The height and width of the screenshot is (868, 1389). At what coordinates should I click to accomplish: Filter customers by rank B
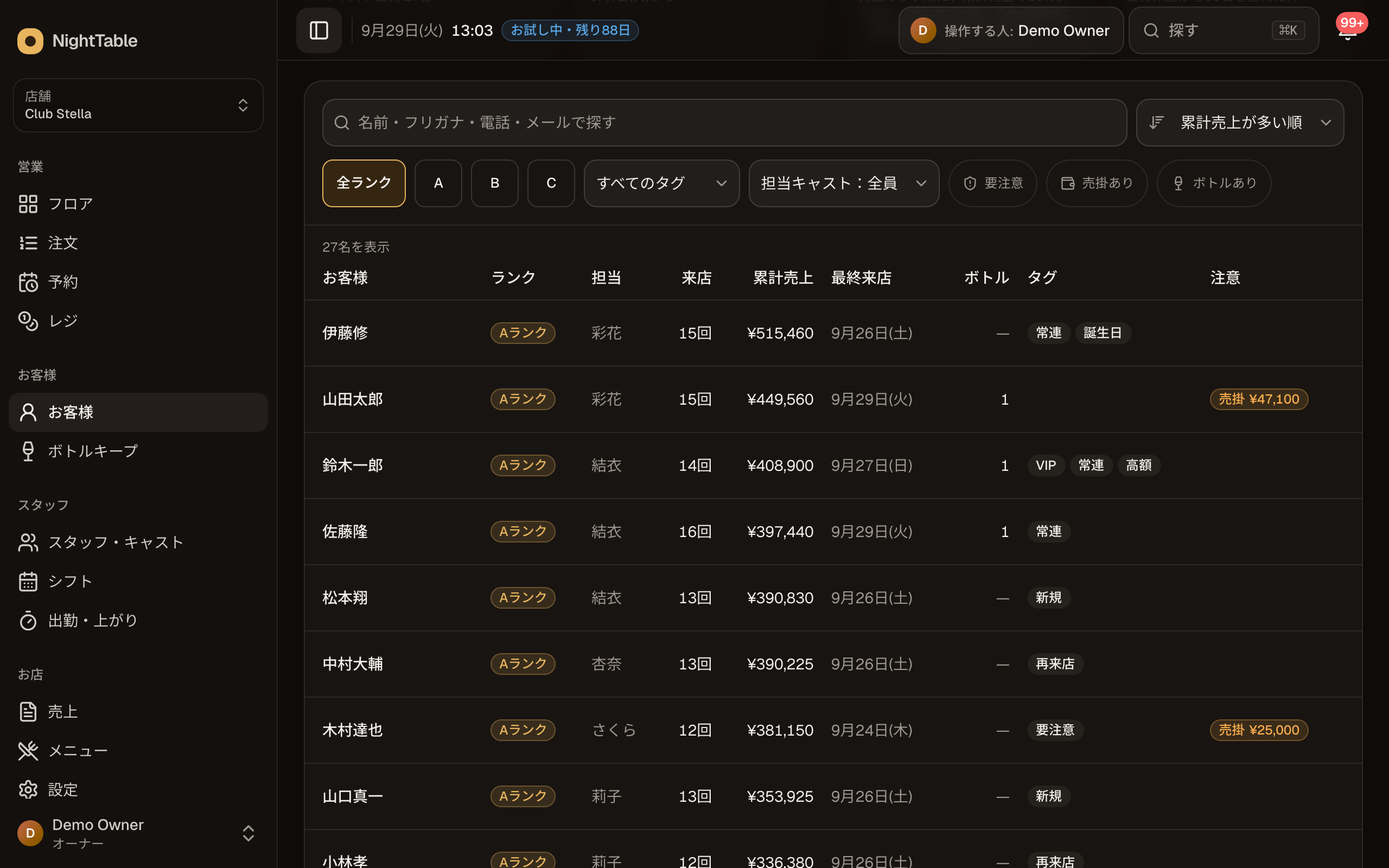point(495,183)
